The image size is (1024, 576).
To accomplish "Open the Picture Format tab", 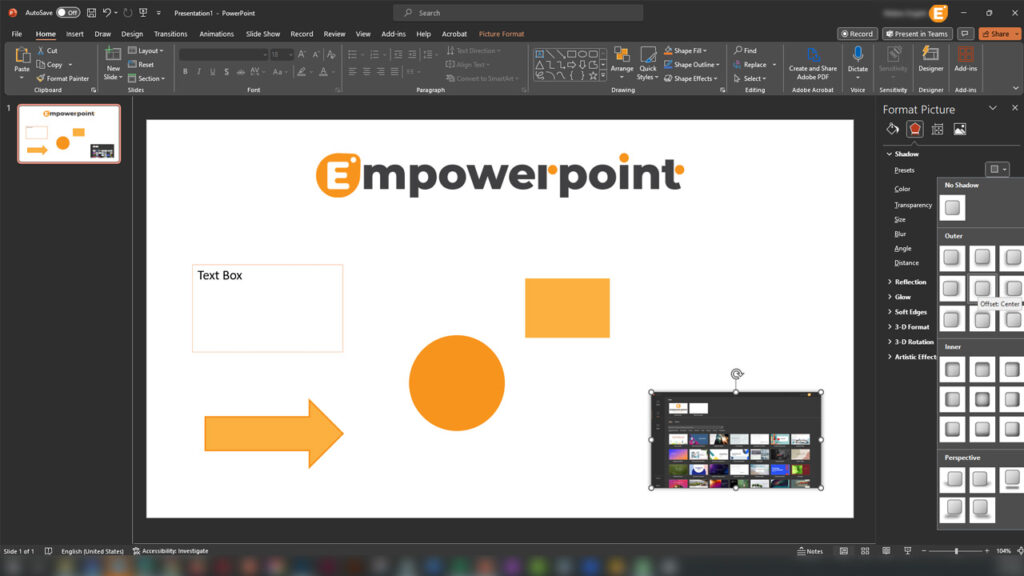I will pyautogui.click(x=502, y=34).
